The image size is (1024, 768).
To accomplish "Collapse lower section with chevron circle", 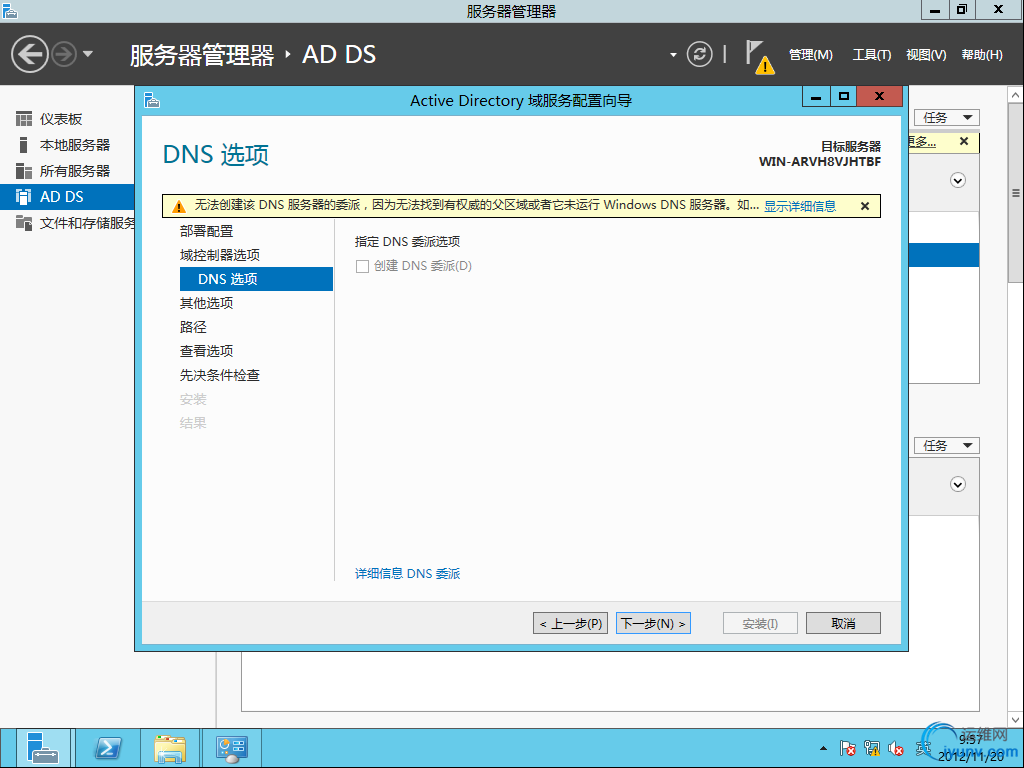I will (958, 485).
